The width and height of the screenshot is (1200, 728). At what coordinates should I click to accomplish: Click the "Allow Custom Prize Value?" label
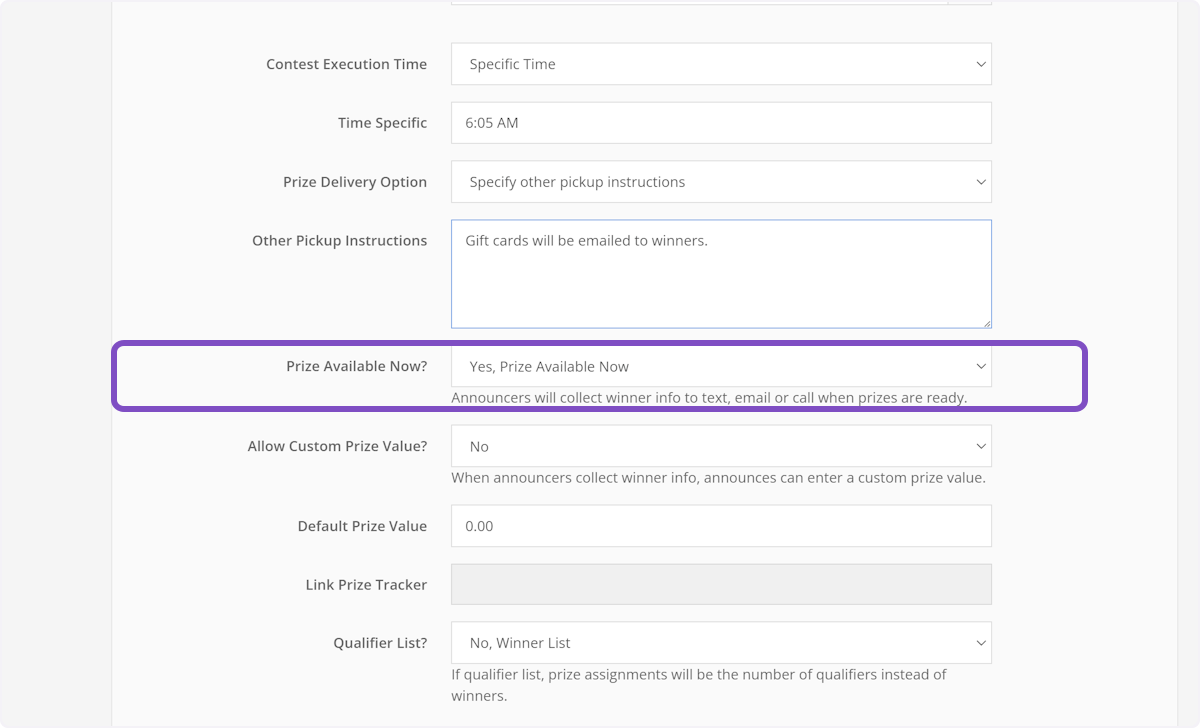(x=337, y=446)
